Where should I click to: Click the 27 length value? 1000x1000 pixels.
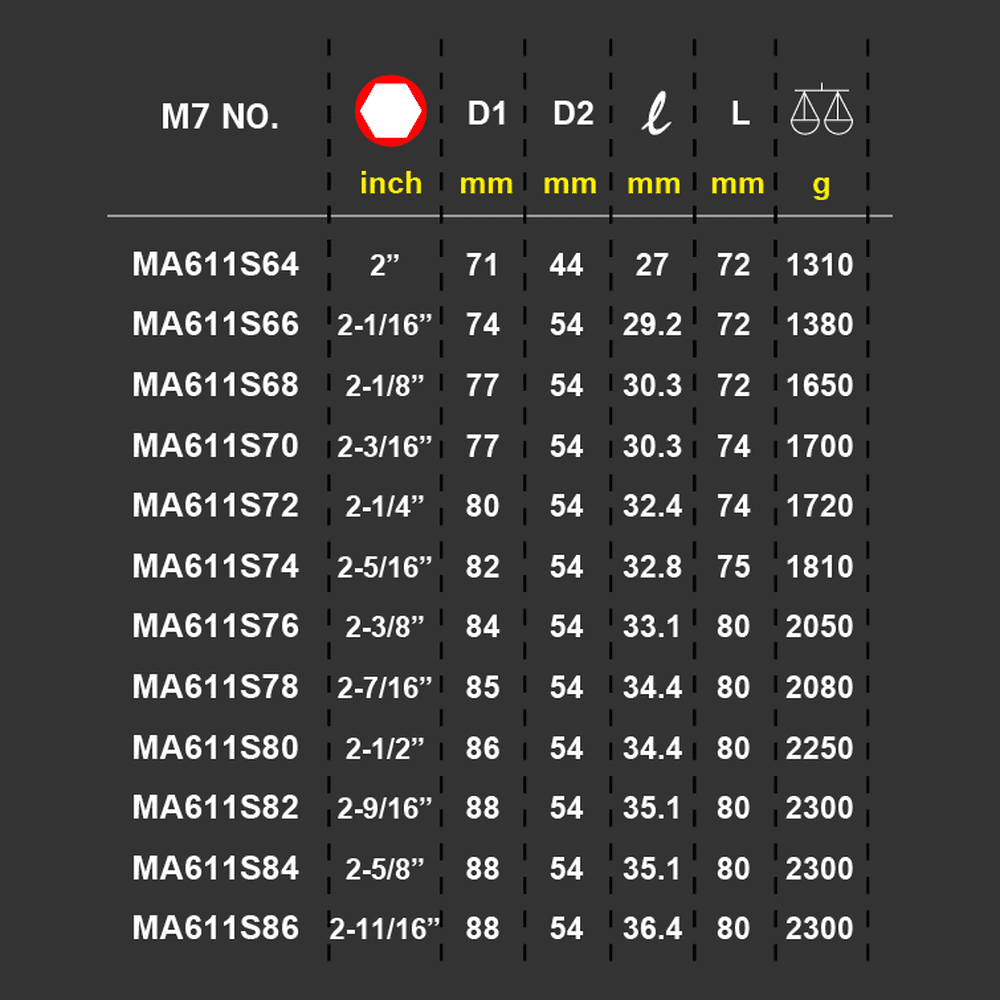pos(652,265)
